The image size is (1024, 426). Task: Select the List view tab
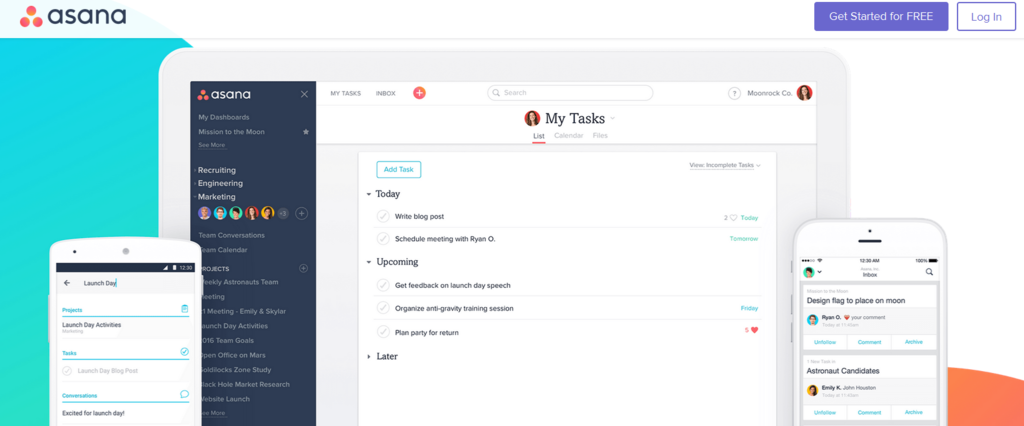coord(539,136)
